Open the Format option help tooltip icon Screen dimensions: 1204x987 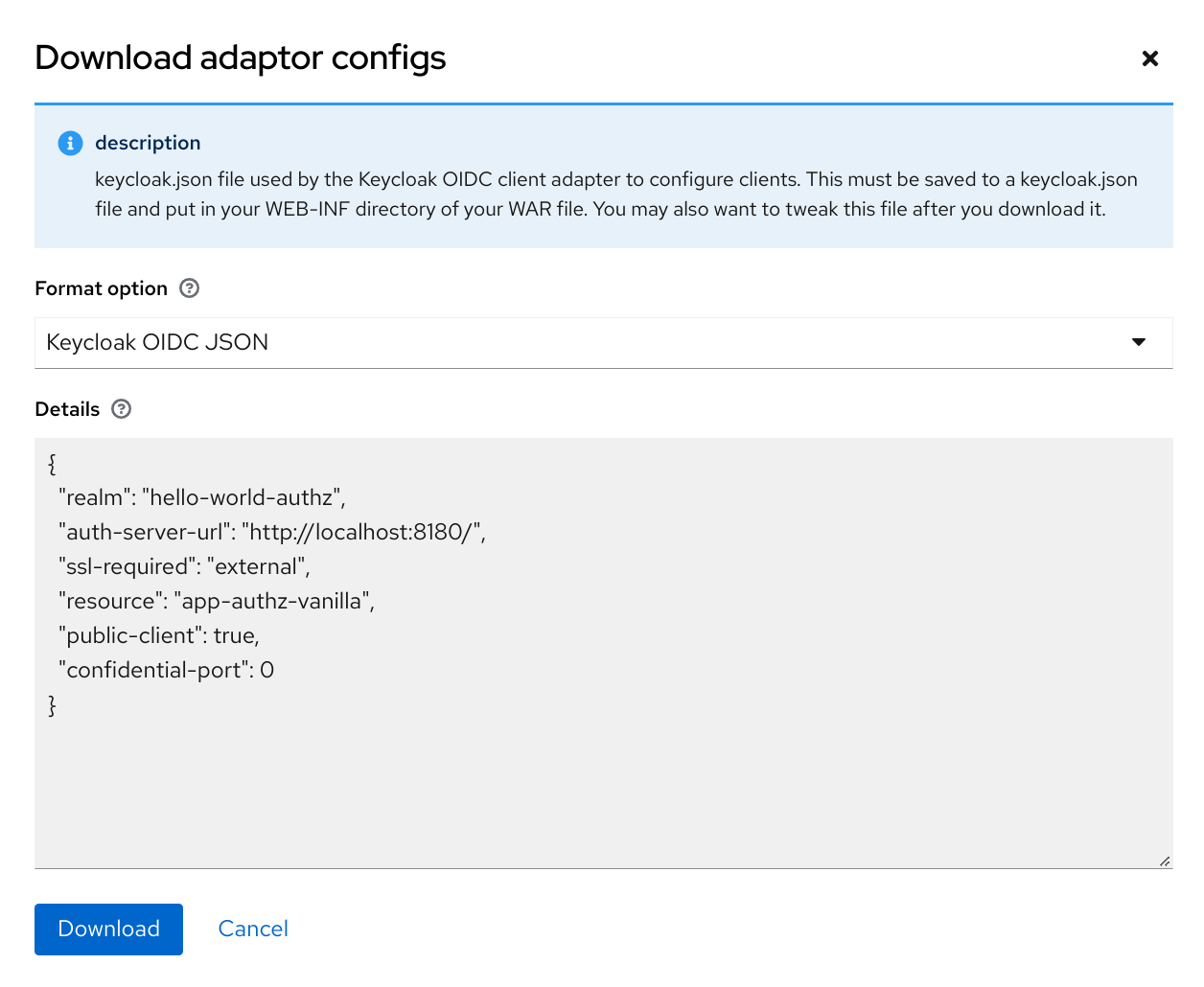190,287
